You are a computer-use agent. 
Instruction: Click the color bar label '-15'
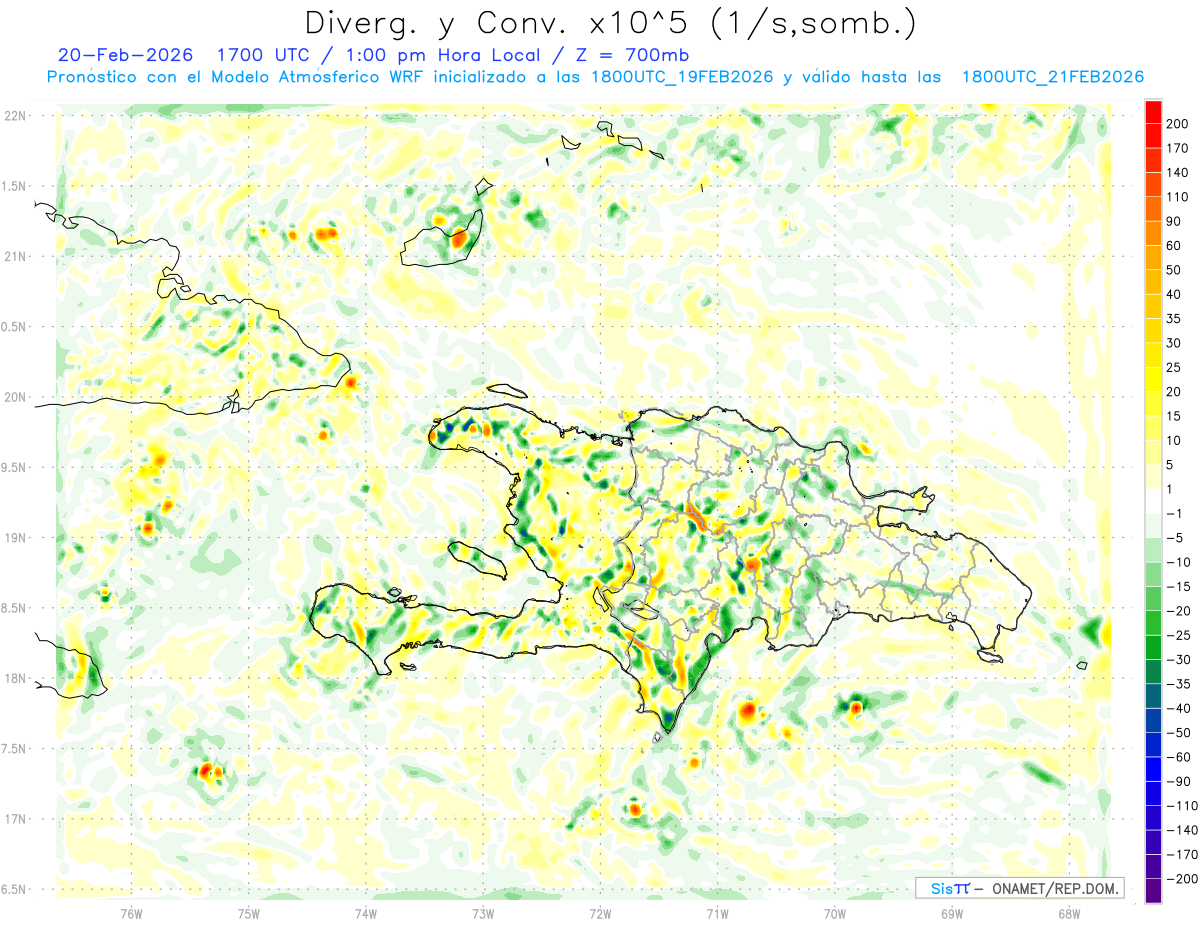(x=1177, y=587)
